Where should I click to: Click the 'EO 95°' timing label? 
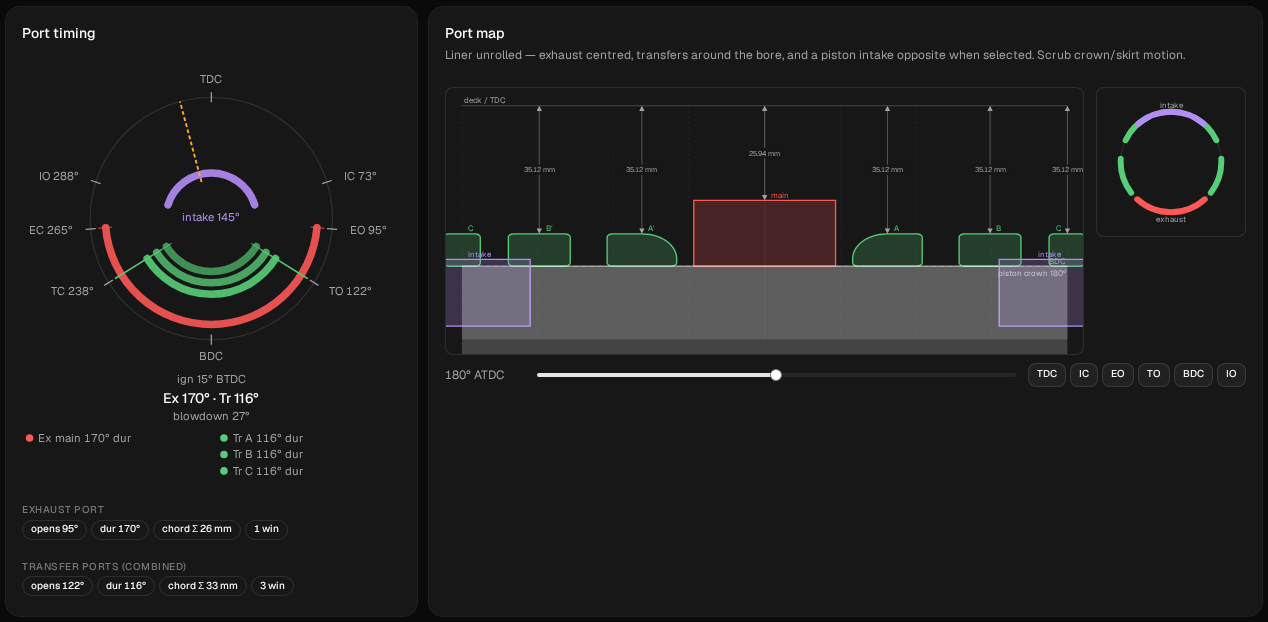click(x=367, y=230)
